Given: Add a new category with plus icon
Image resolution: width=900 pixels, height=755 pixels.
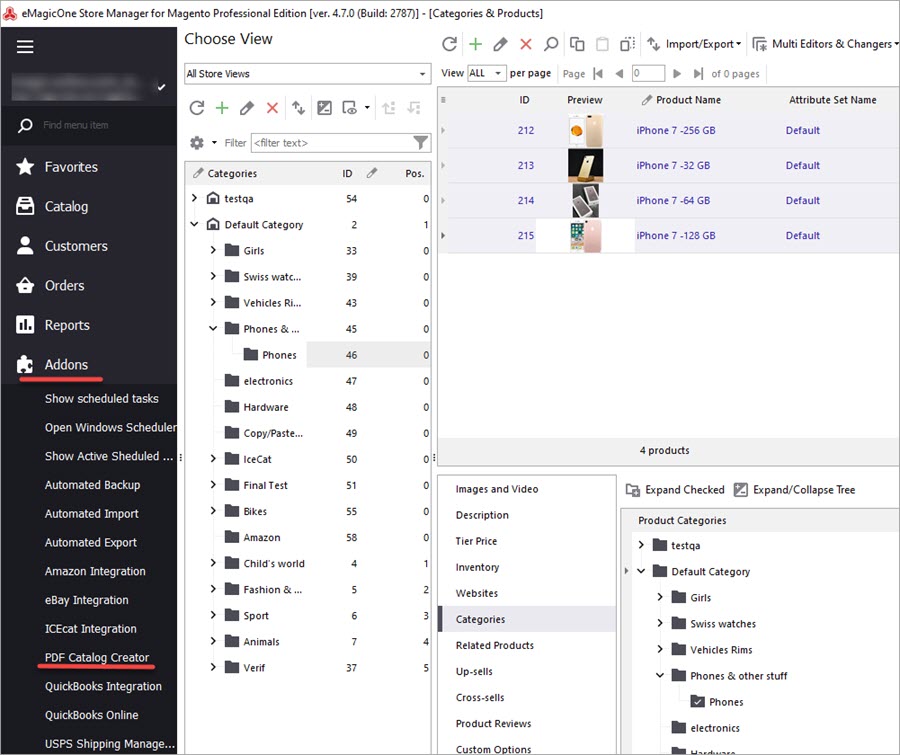Looking at the screenshot, I should (x=222, y=107).
